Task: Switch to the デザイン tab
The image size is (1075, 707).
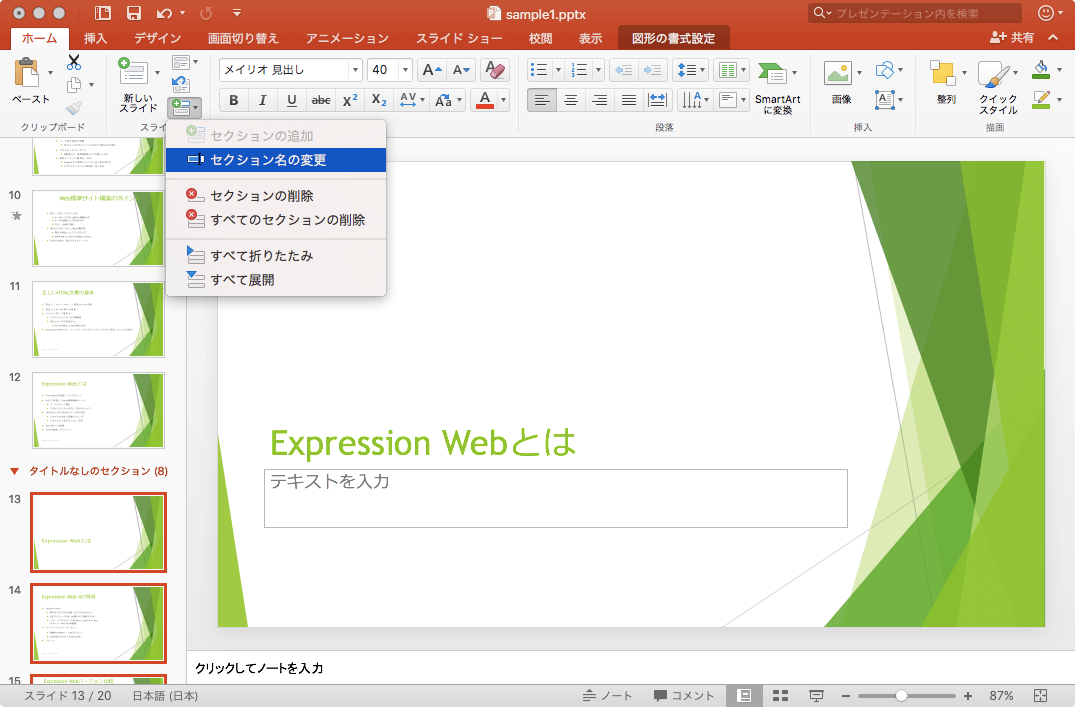Action: [158, 38]
